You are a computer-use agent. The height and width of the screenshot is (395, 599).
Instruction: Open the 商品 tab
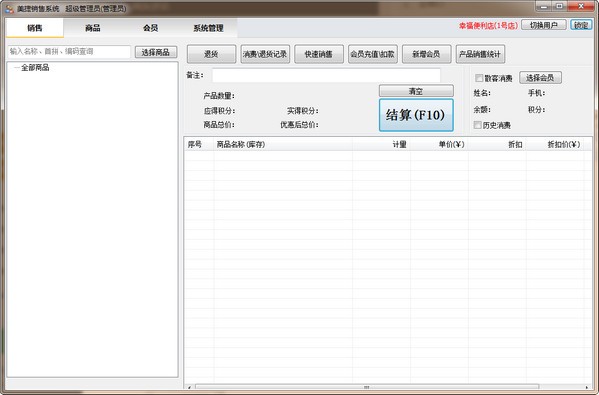coord(92,28)
